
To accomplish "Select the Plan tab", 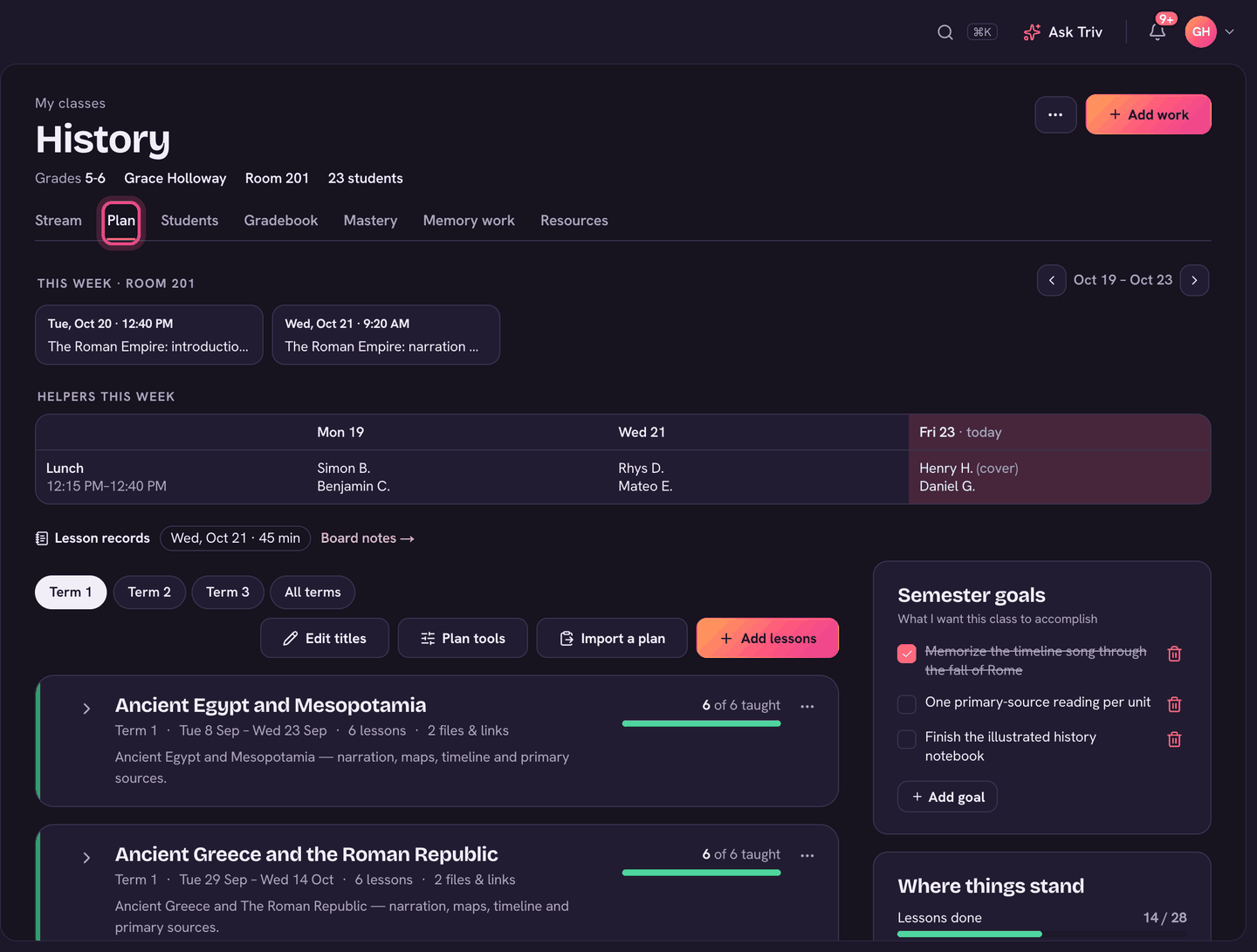I will click(121, 221).
